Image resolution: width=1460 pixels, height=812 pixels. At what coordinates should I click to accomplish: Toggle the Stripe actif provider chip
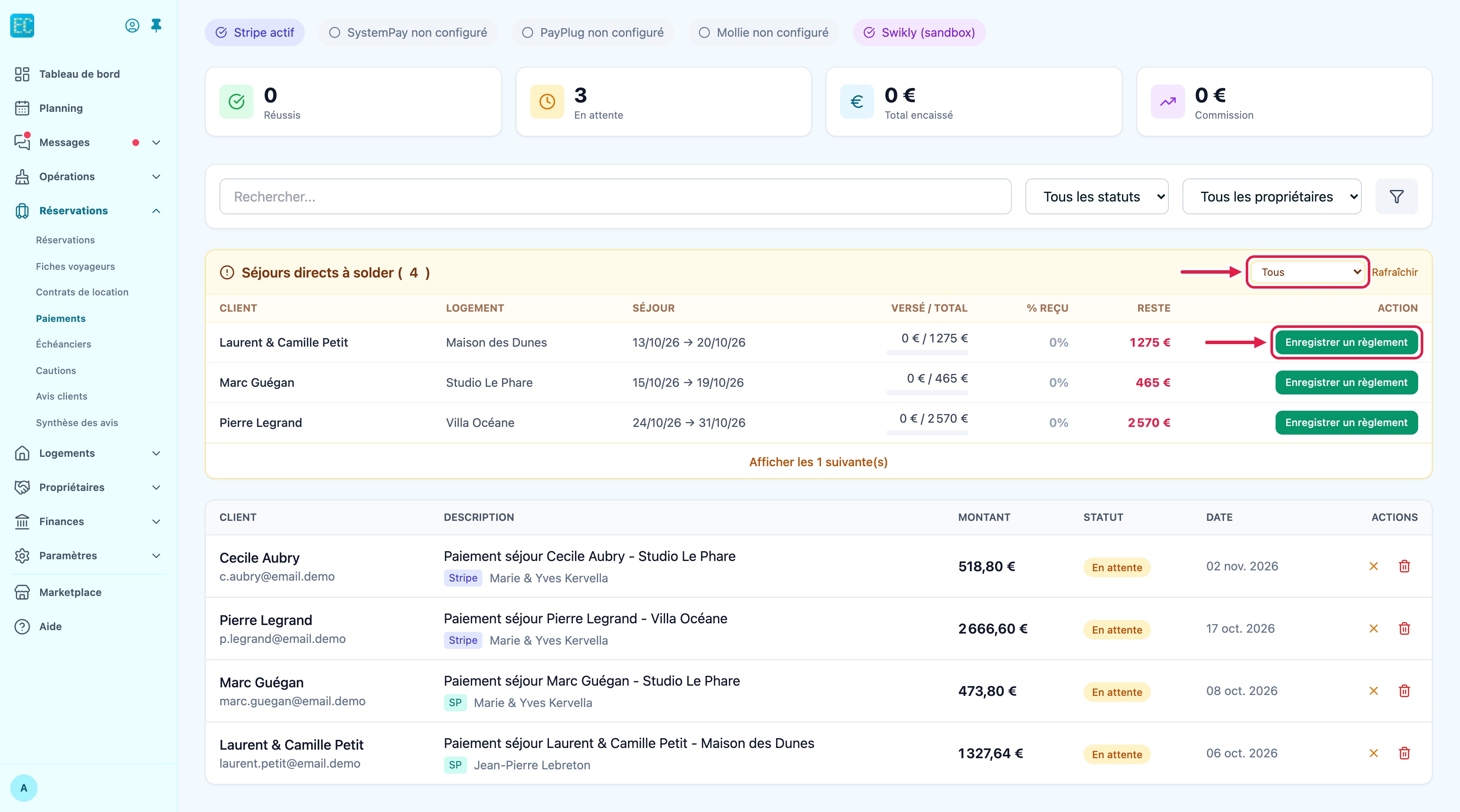click(255, 32)
